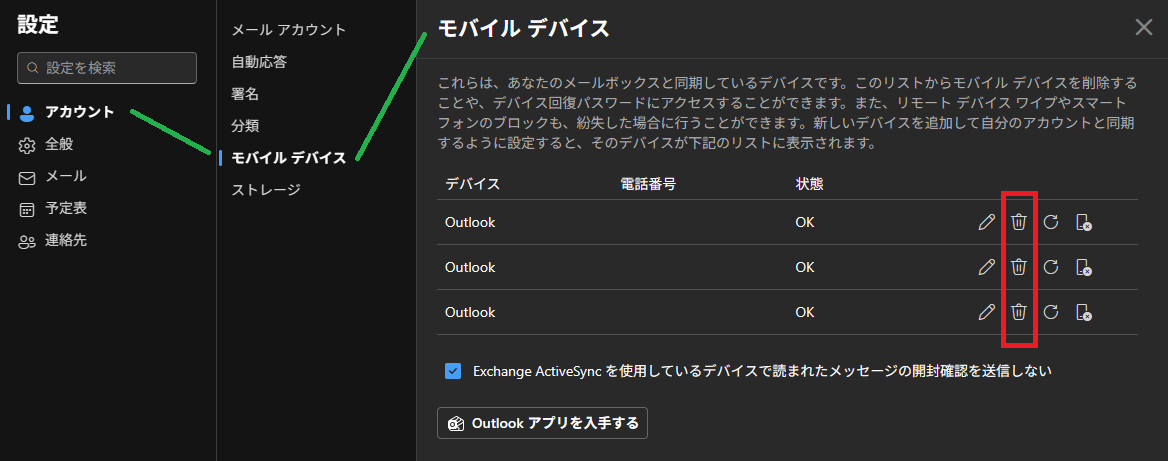The height and width of the screenshot is (461, 1168).
Task: Click circular arrow icon in bottom Outlook row
Action: pyautogui.click(x=1050, y=312)
